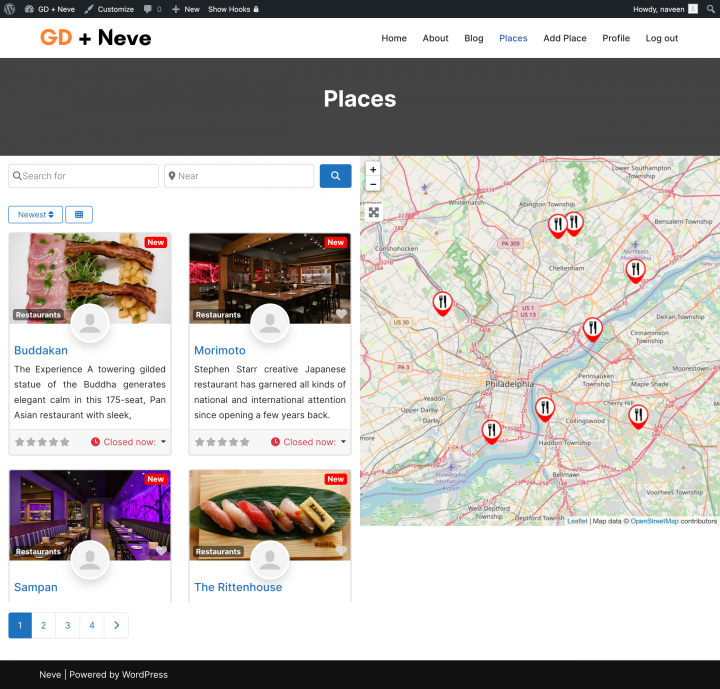Favorite the Morimoto listing with heart icon
The image size is (720, 689).
click(x=341, y=314)
